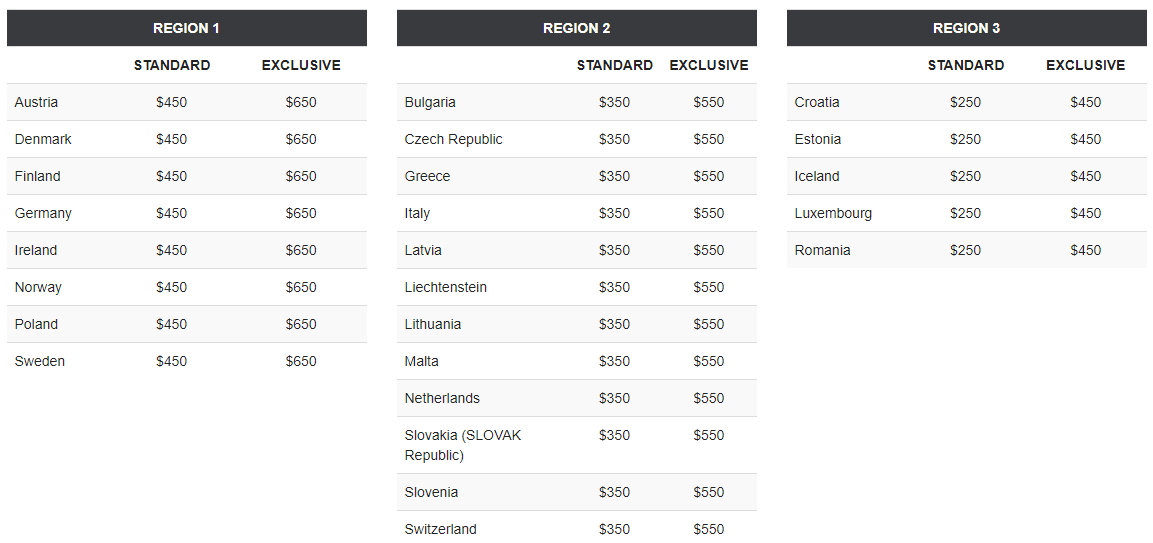Click Germany's $450 standard price
1153x543 pixels.
(171, 213)
